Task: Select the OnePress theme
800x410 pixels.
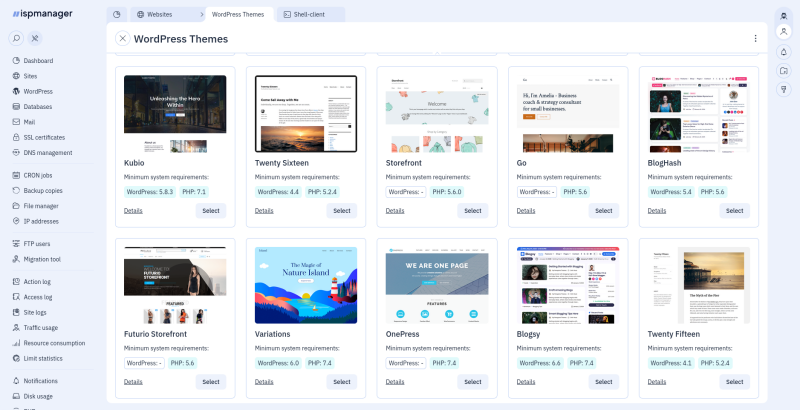Action: point(473,382)
